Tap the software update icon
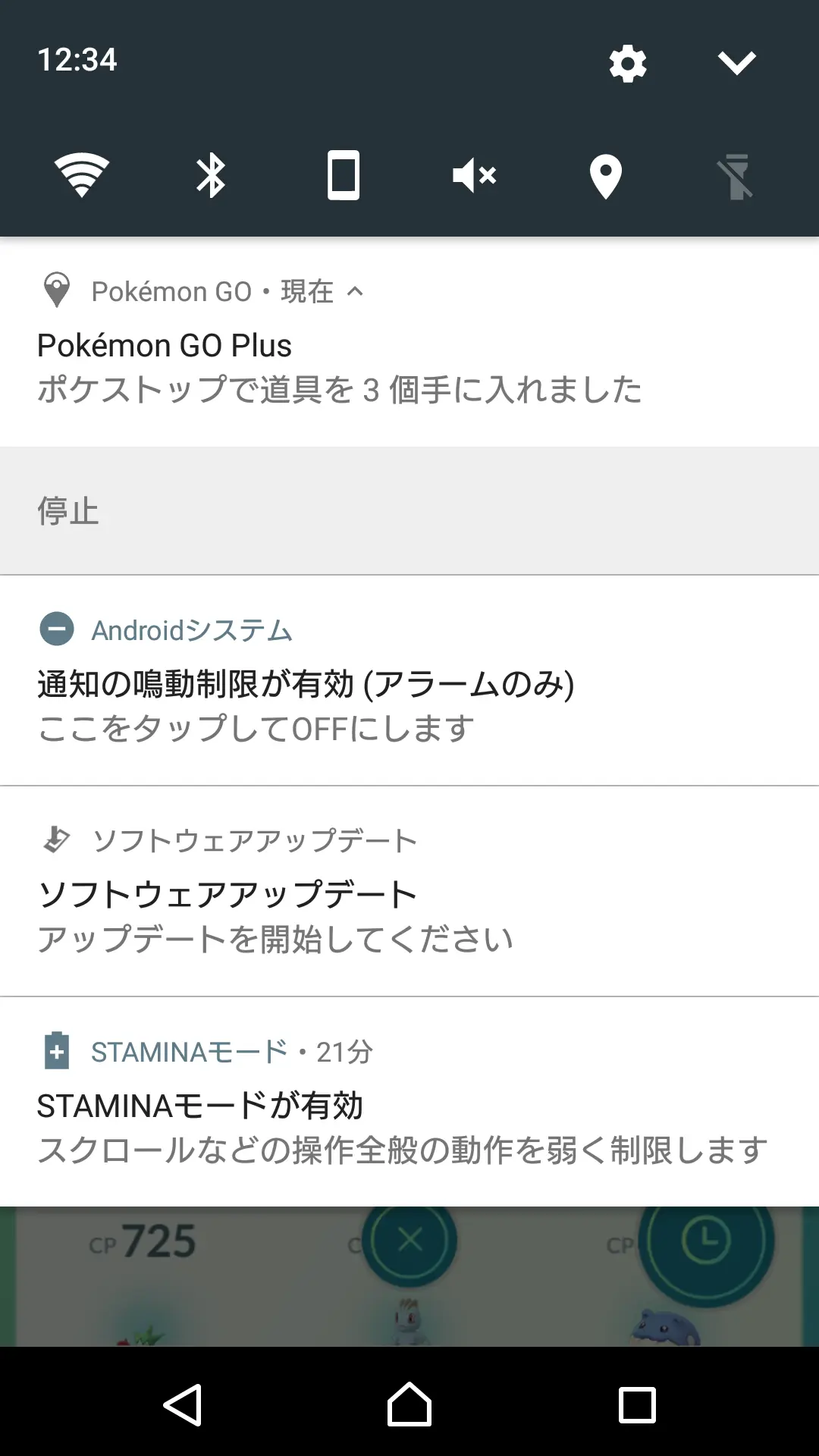Image resolution: width=819 pixels, height=1456 pixels. (57, 839)
